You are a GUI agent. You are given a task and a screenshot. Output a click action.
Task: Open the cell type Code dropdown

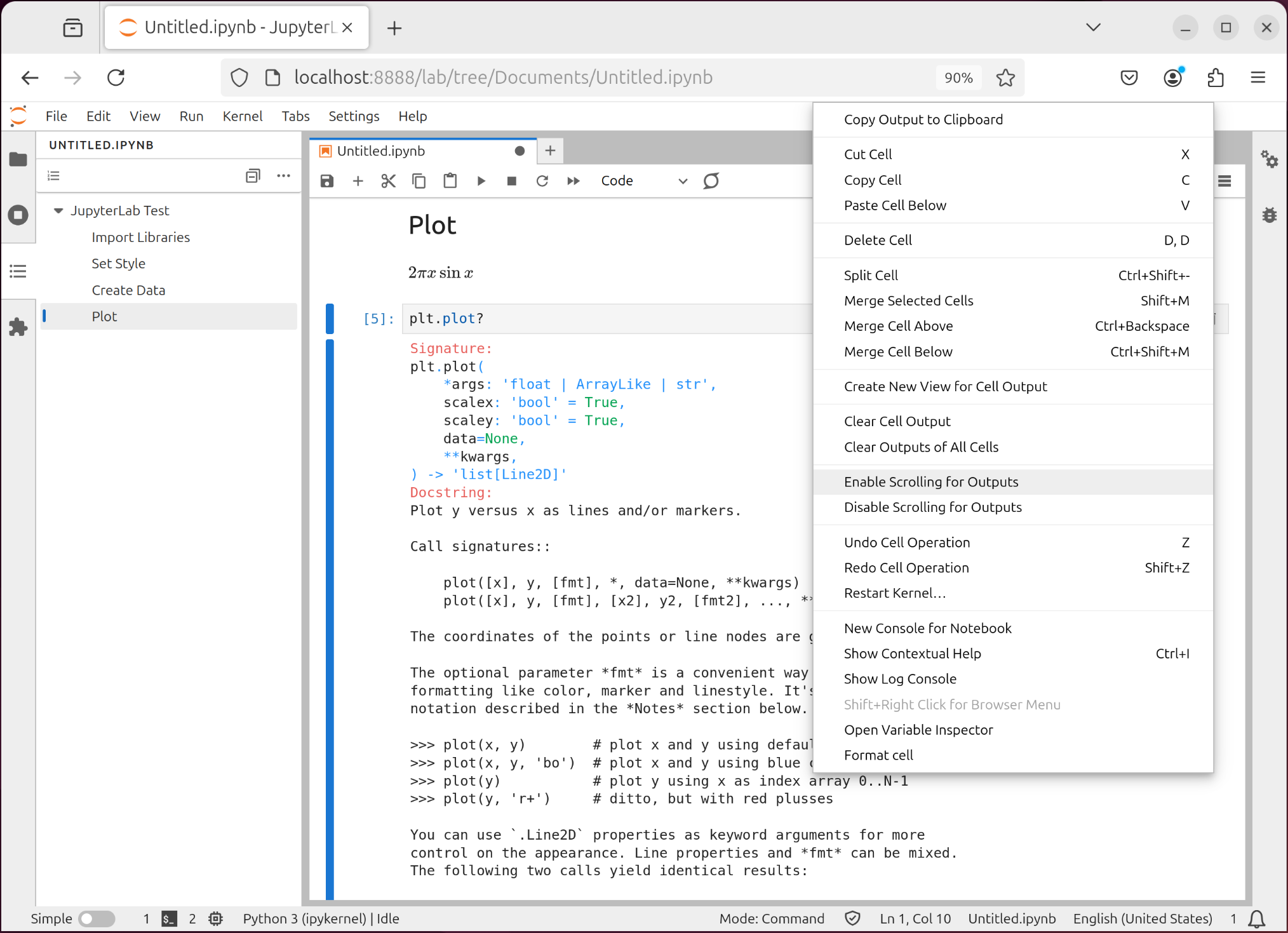pos(643,181)
